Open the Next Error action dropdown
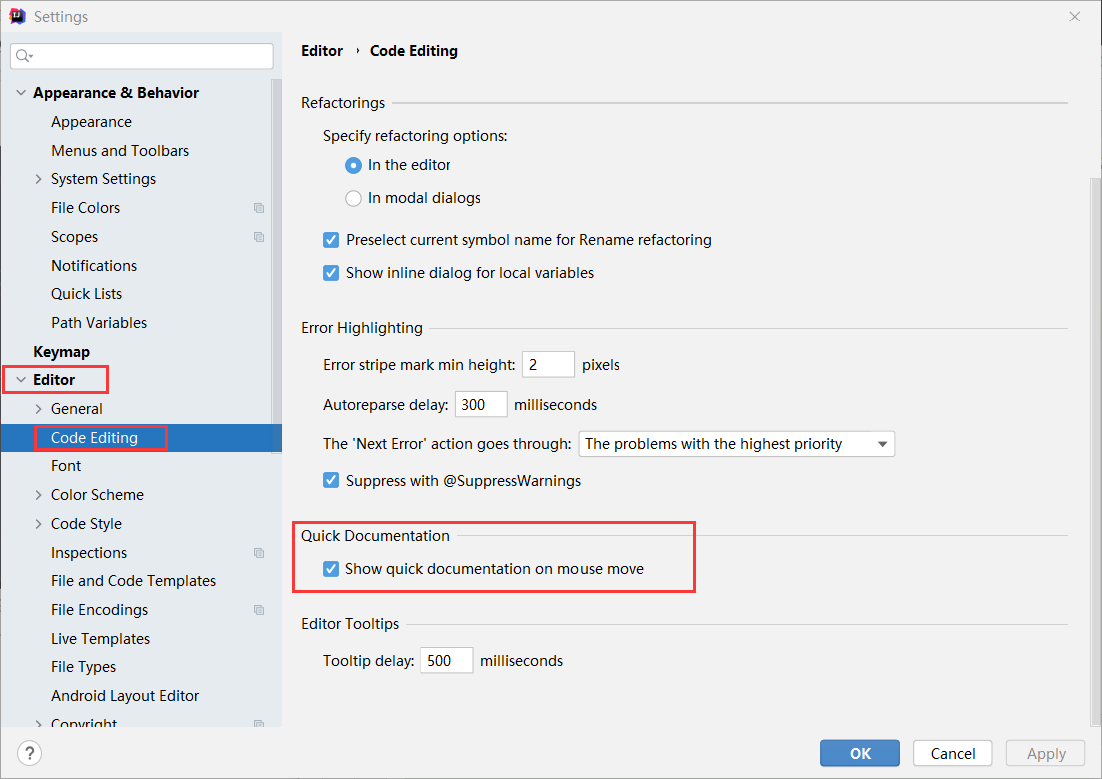Screen dimensions: 1102x779 (737, 444)
